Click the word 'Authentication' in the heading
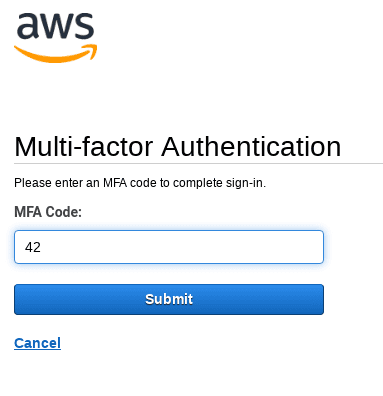 pyautogui.click(x=251, y=147)
